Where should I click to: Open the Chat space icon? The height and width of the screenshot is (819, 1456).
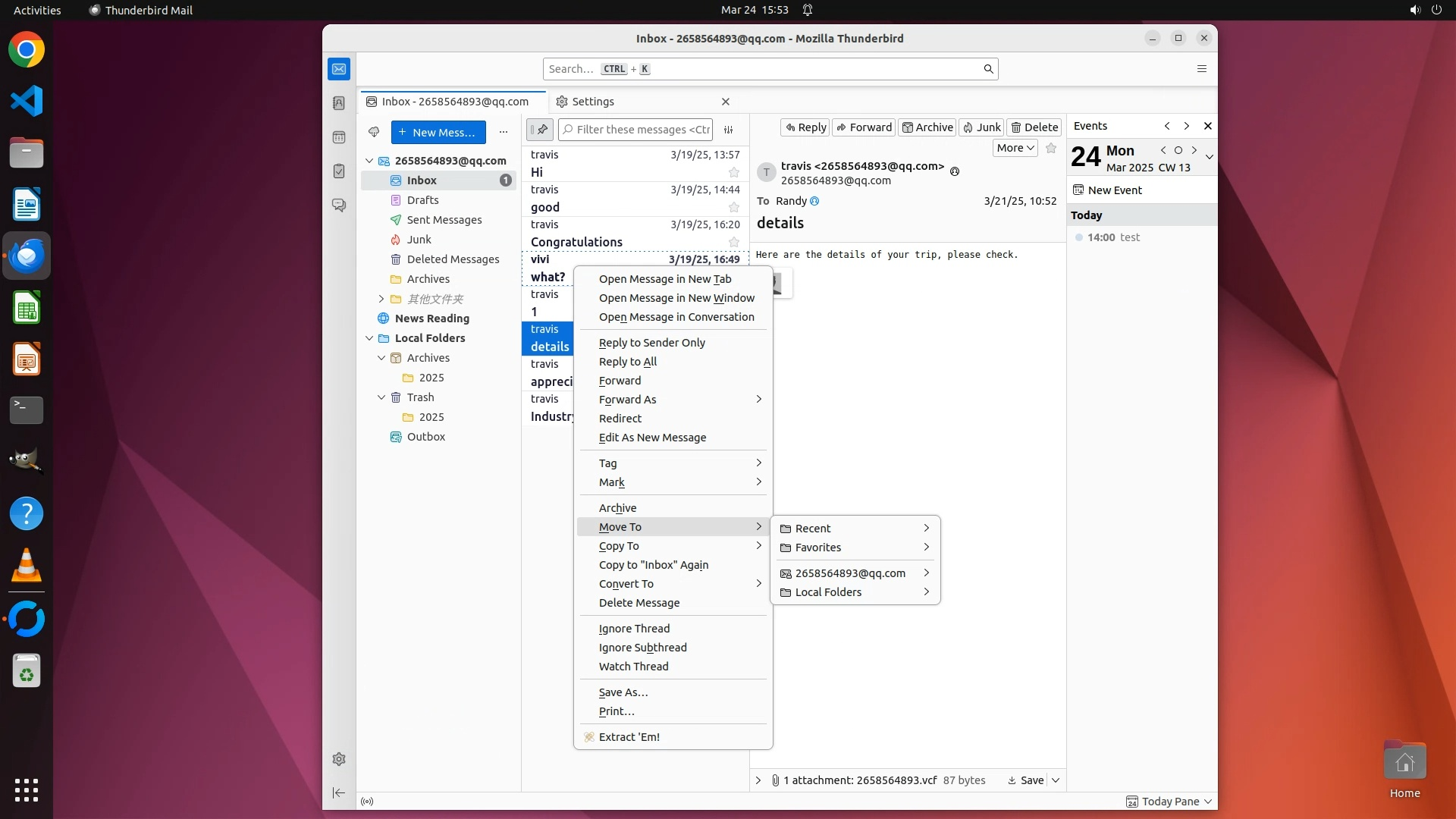click(339, 206)
